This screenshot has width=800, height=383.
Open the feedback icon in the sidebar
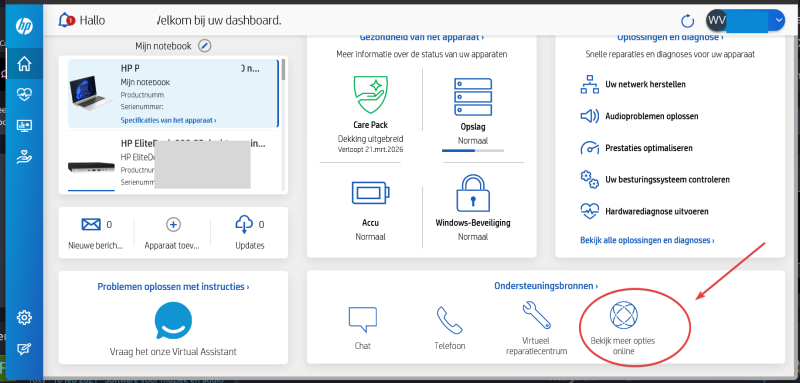coord(24,349)
